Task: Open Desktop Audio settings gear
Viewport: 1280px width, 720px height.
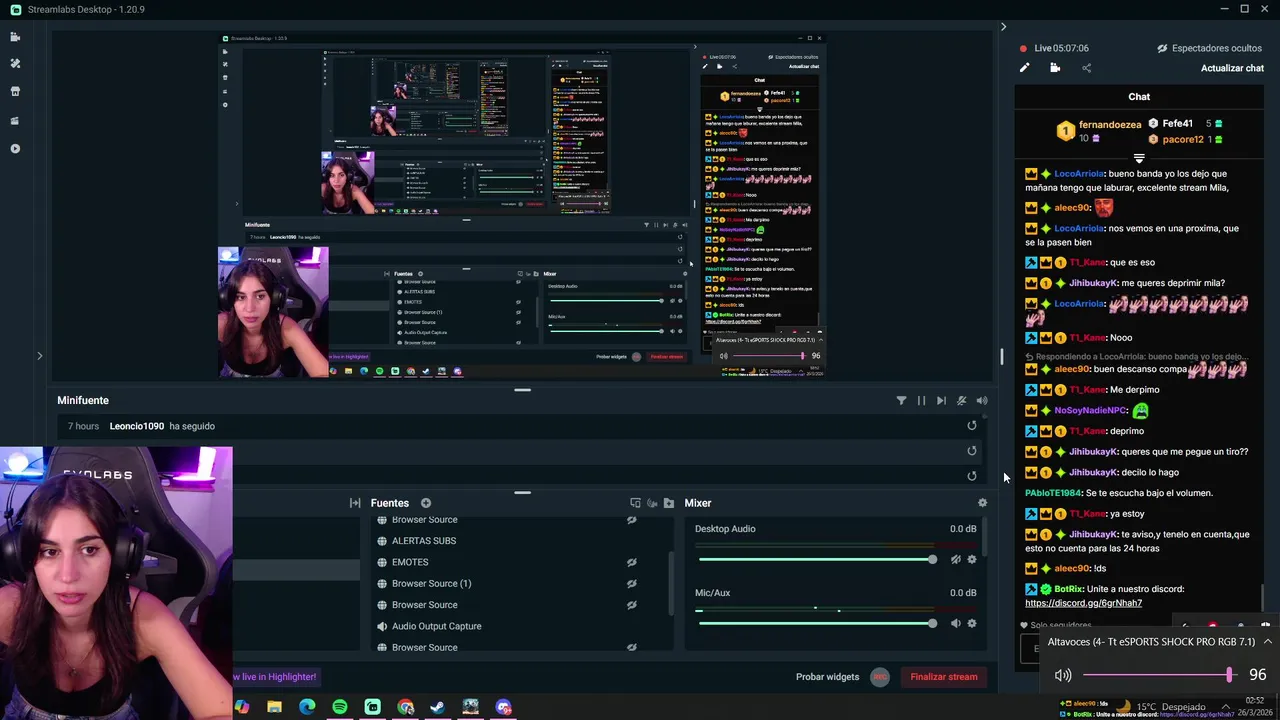Action: point(971,560)
